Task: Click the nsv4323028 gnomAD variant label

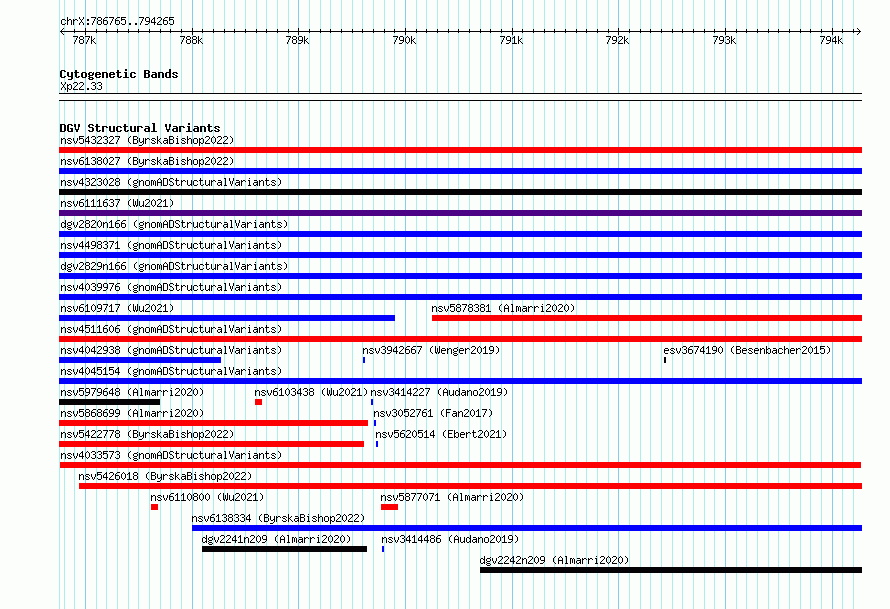Action: [x=171, y=182]
